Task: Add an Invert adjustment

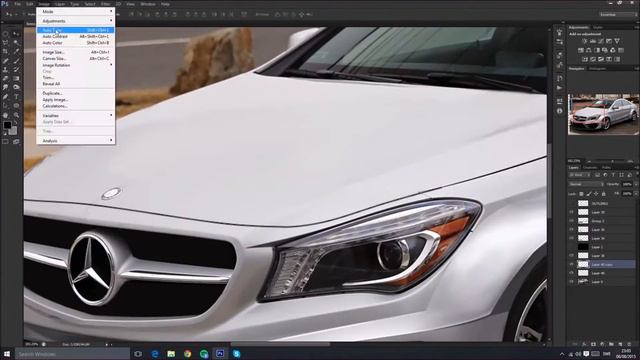Action: tap(584, 59)
